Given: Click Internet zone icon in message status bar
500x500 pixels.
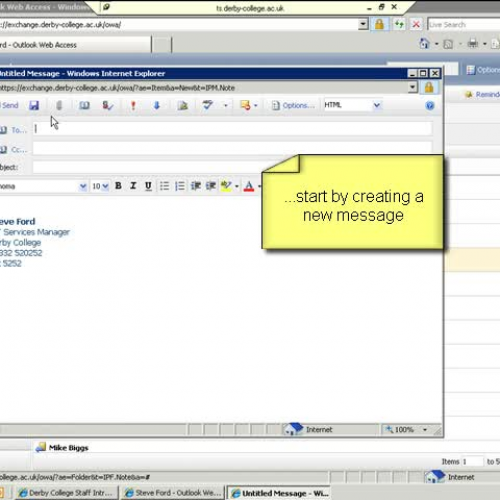Looking at the screenshot, I should (x=293, y=429).
